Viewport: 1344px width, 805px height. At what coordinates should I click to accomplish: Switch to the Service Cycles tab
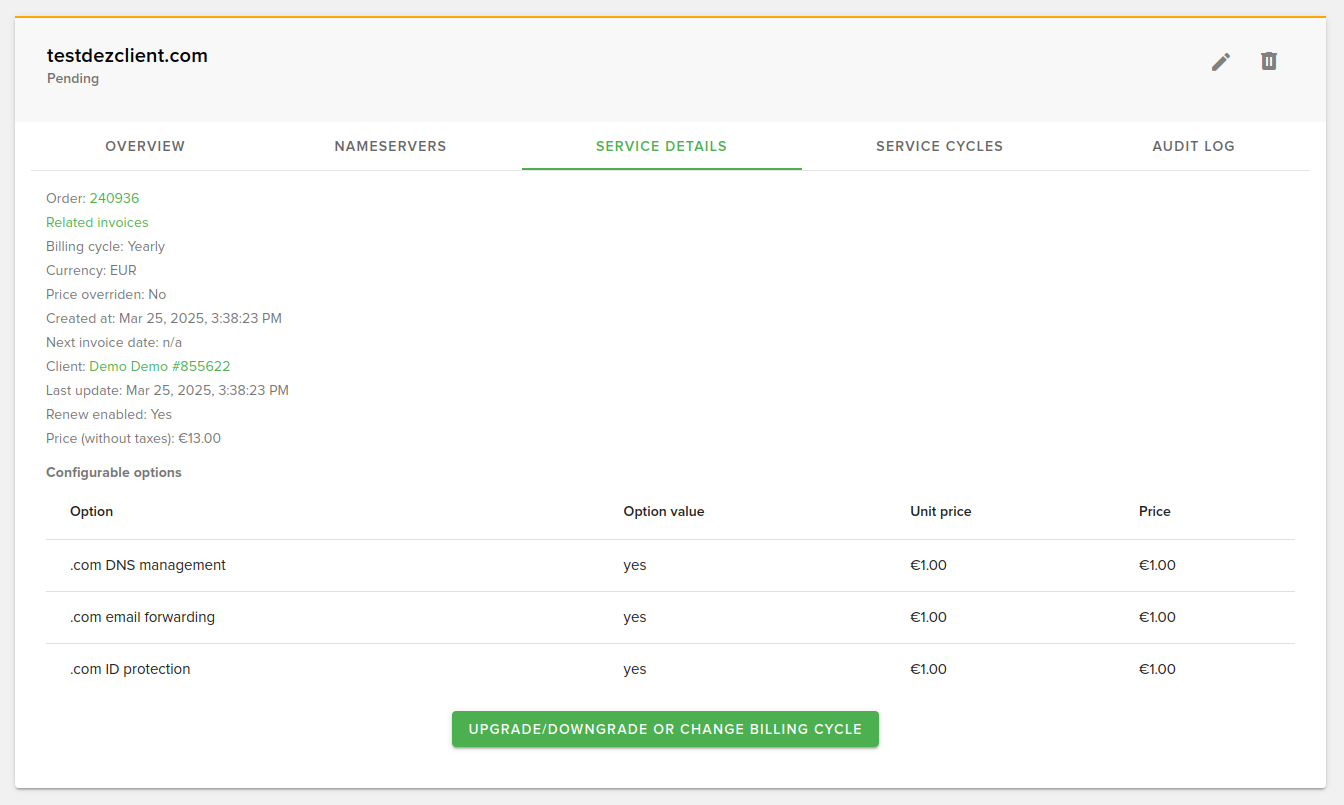click(x=939, y=146)
